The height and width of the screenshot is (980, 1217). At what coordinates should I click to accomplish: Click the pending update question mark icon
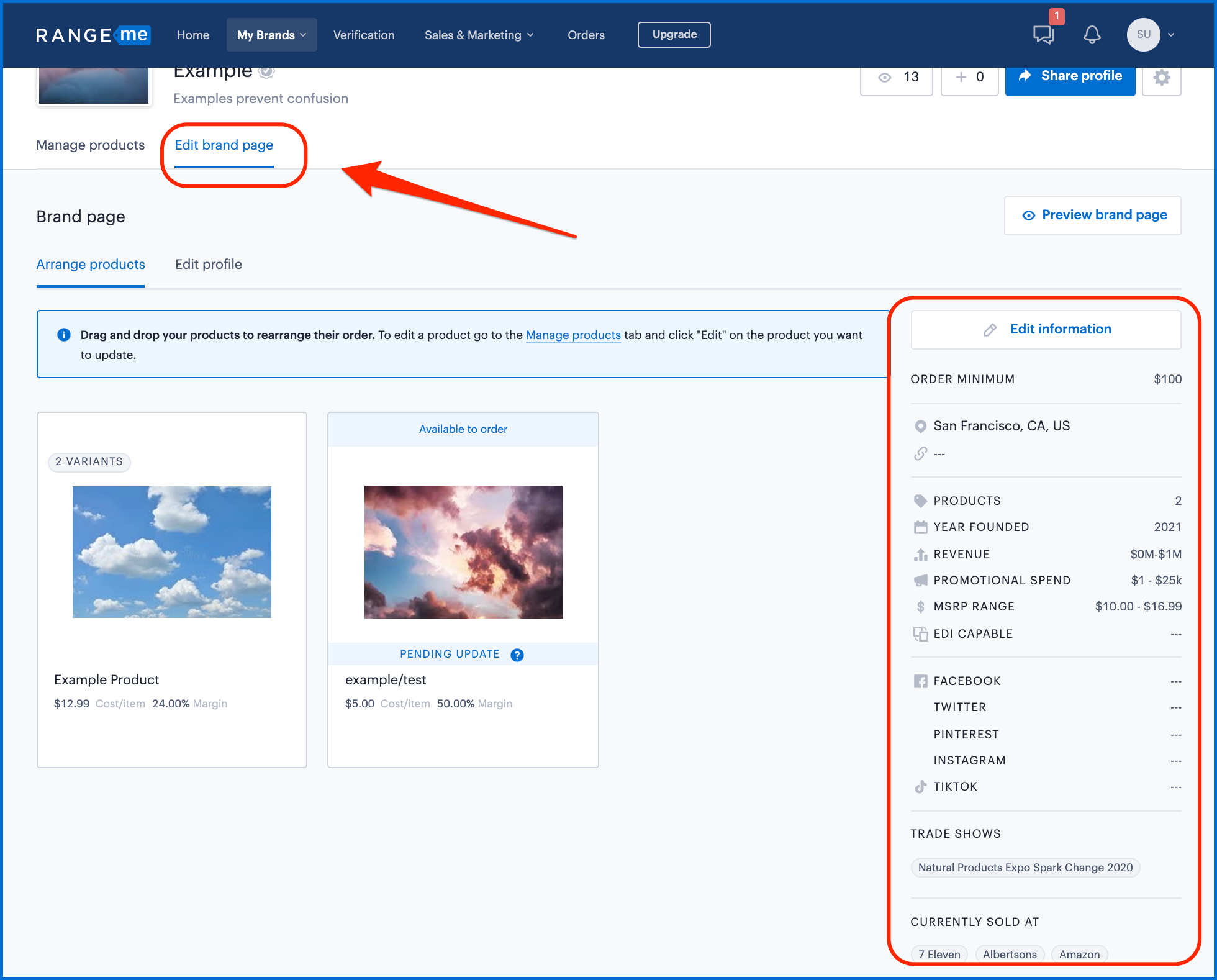pyautogui.click(x=518, y=654)
